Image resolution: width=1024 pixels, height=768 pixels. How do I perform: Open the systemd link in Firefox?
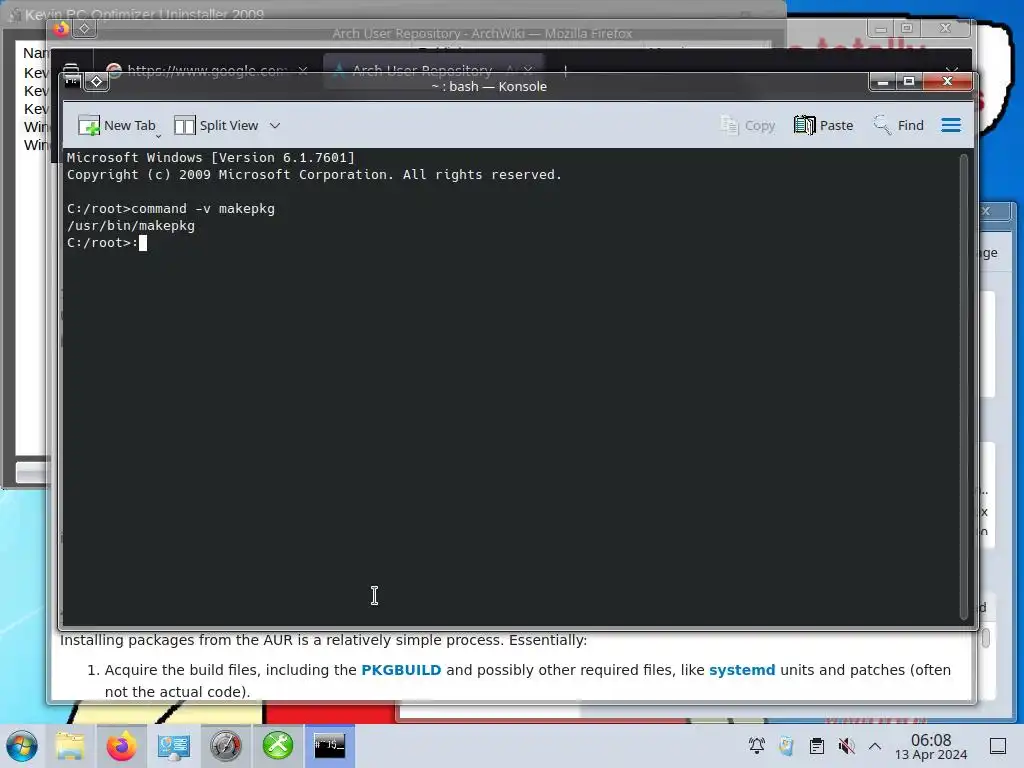pyautogui.click(x=742, y=670)
